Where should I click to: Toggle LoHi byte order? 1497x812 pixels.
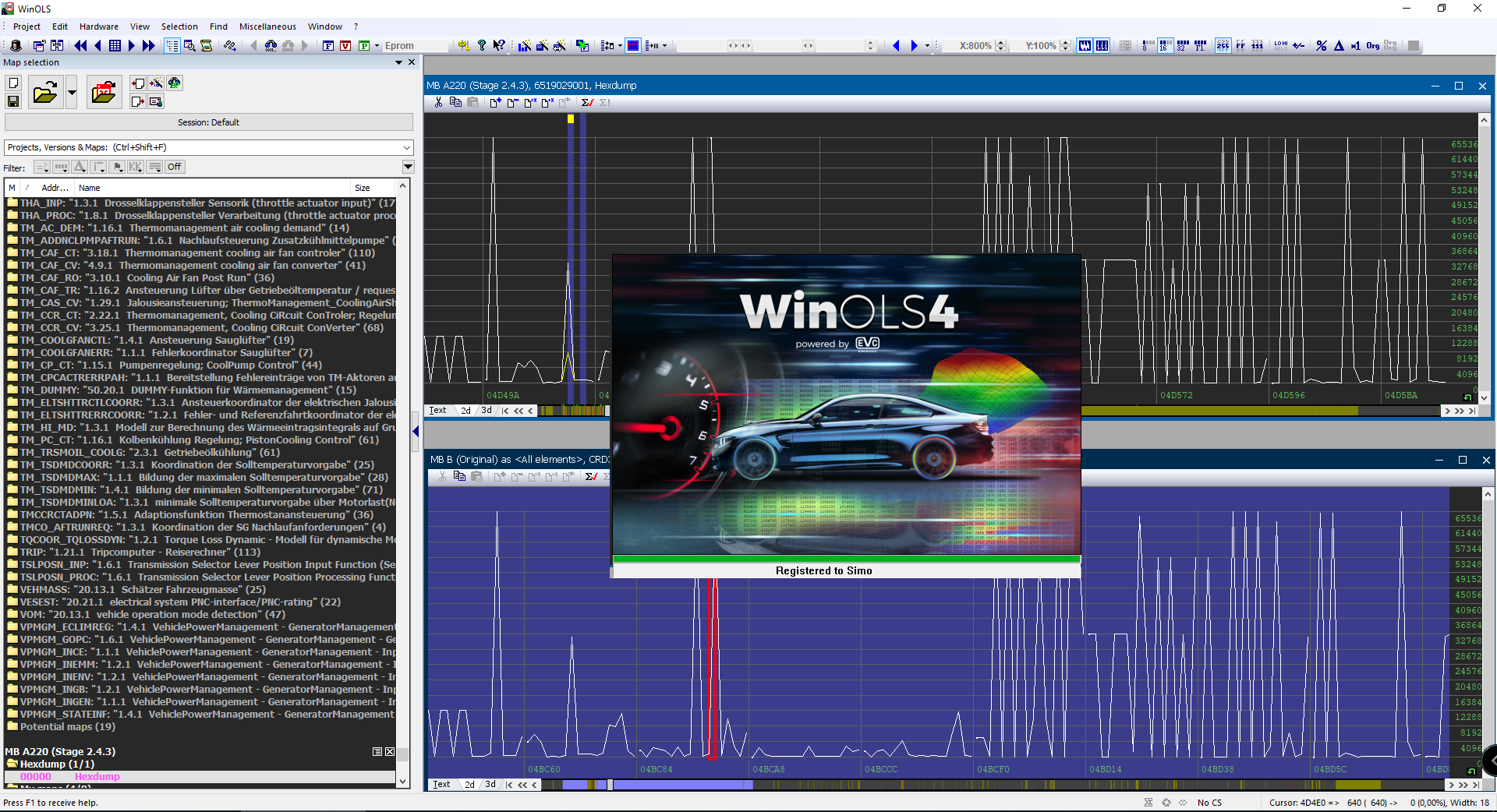click(x=1281, y=46)
